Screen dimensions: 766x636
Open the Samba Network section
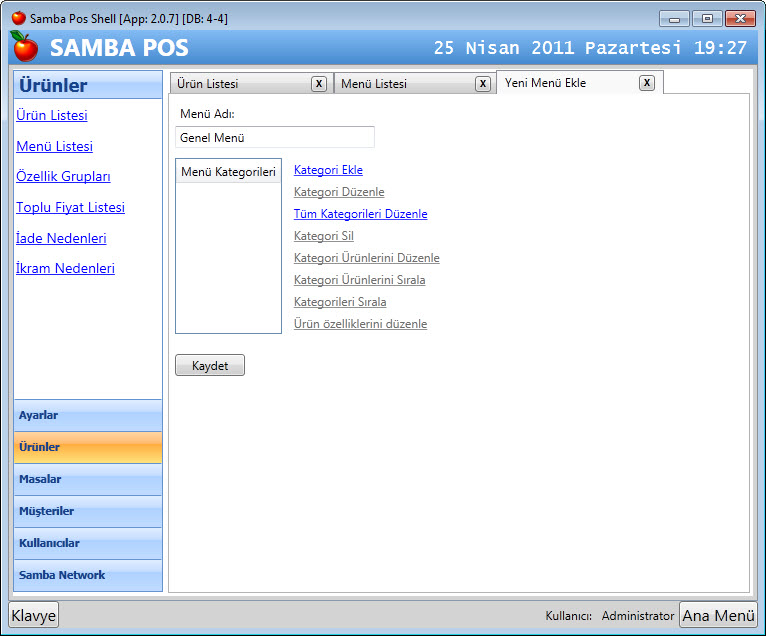coord(88,576)
